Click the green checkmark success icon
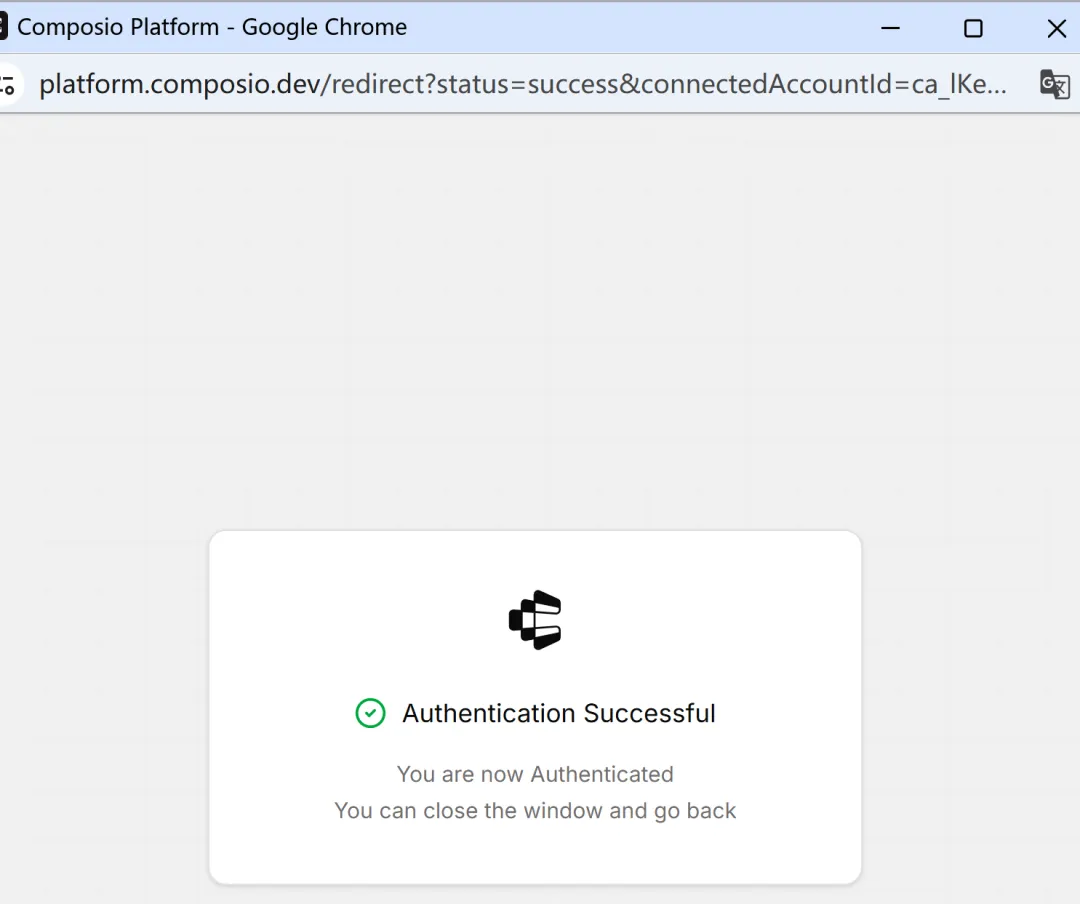The width and height of the screenshot is (1080, 904). [370, 713]
